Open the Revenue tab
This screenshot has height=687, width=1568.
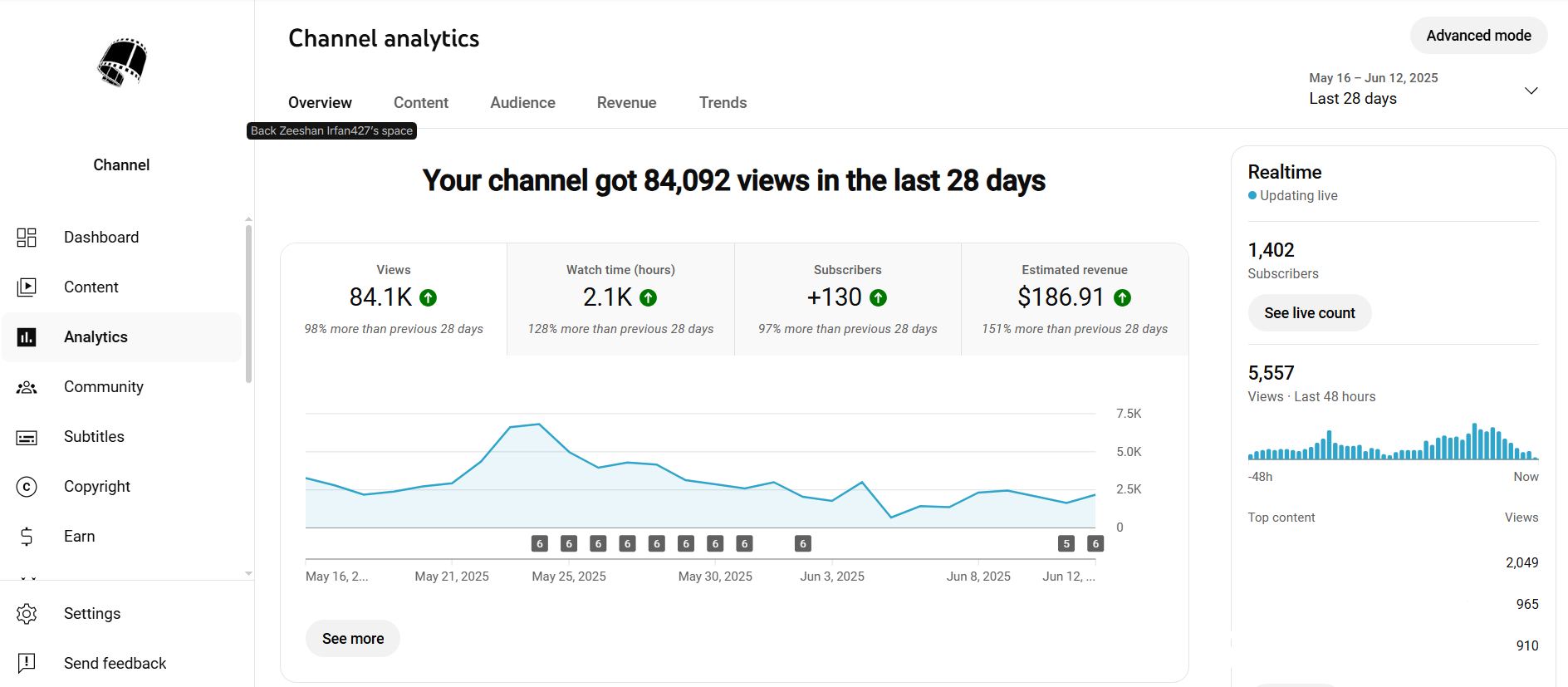click(x=626, y=103)
